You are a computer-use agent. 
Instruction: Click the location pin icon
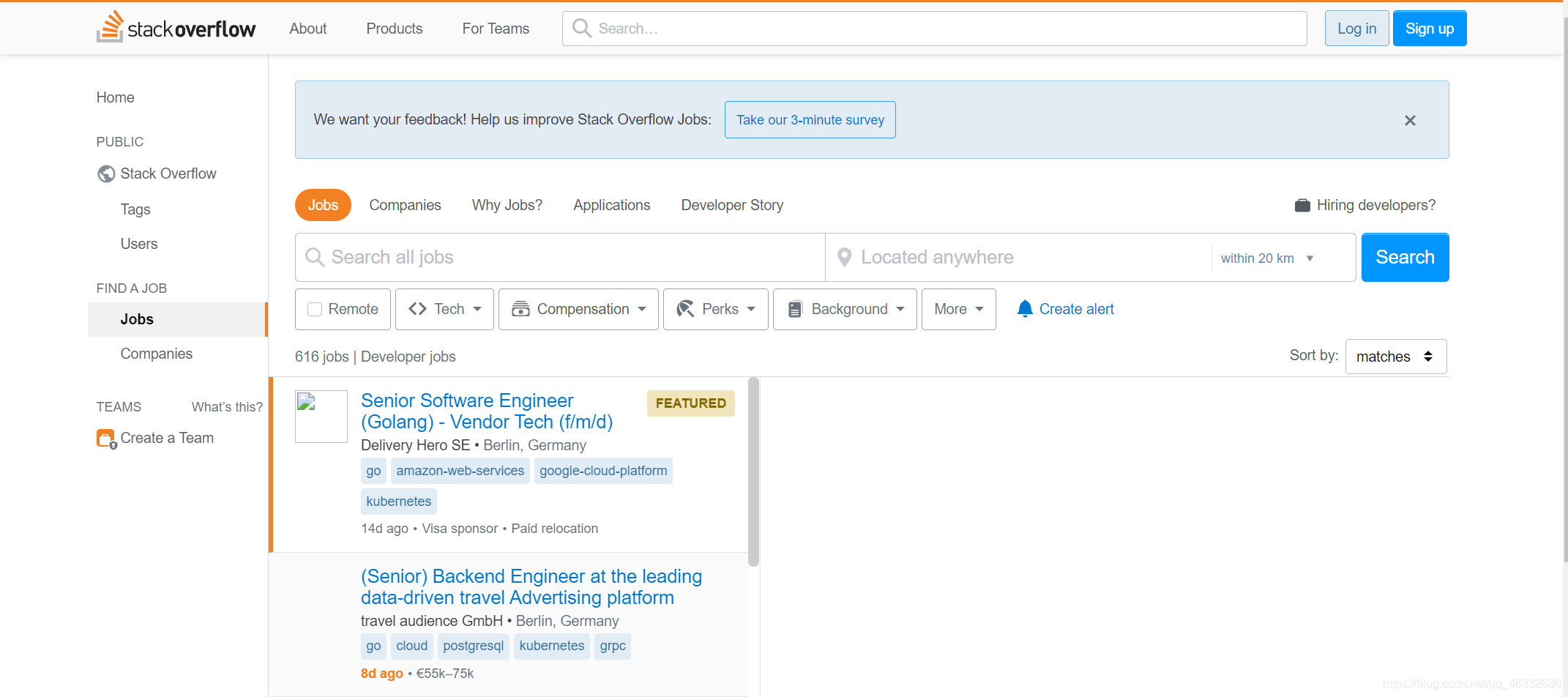(x=844, y=257)
